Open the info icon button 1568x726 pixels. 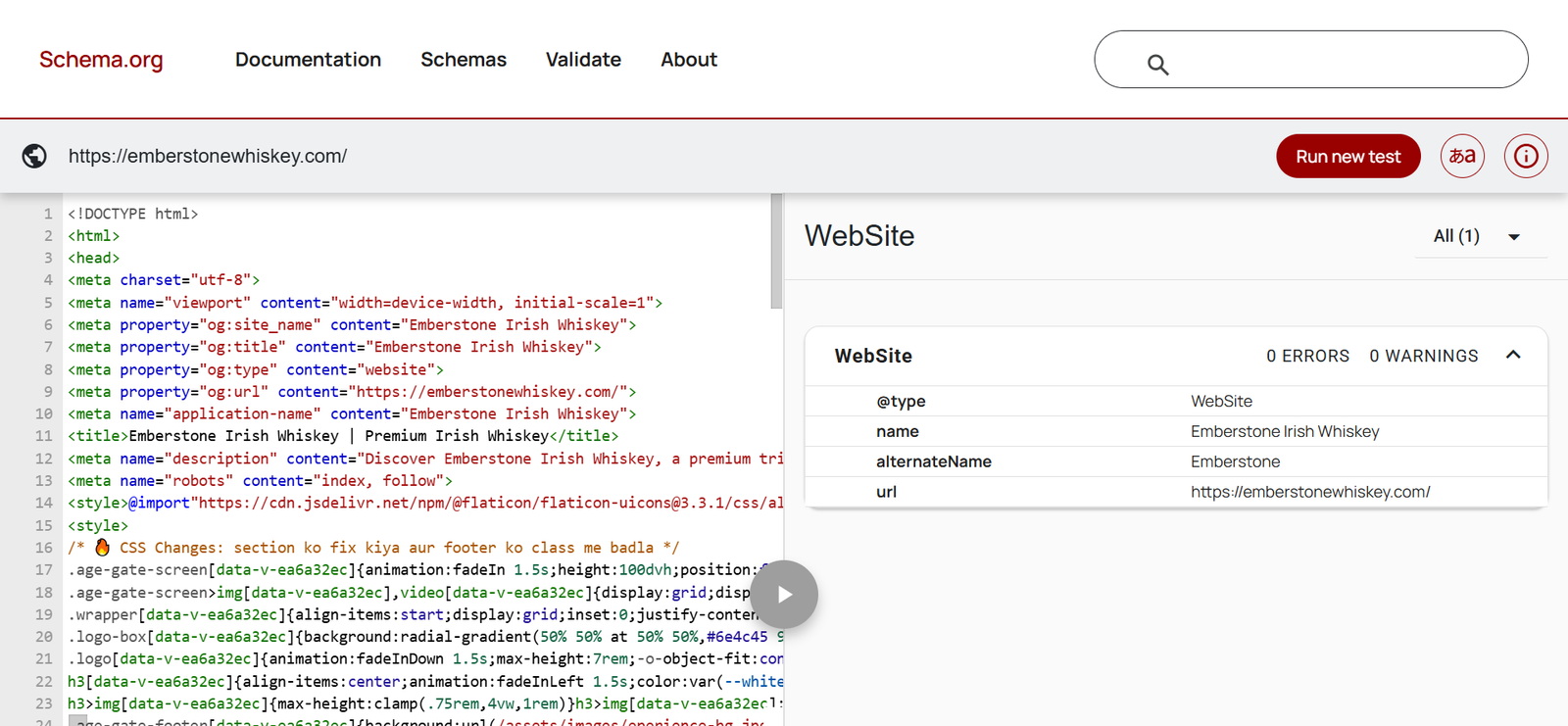pos(1526,156)
